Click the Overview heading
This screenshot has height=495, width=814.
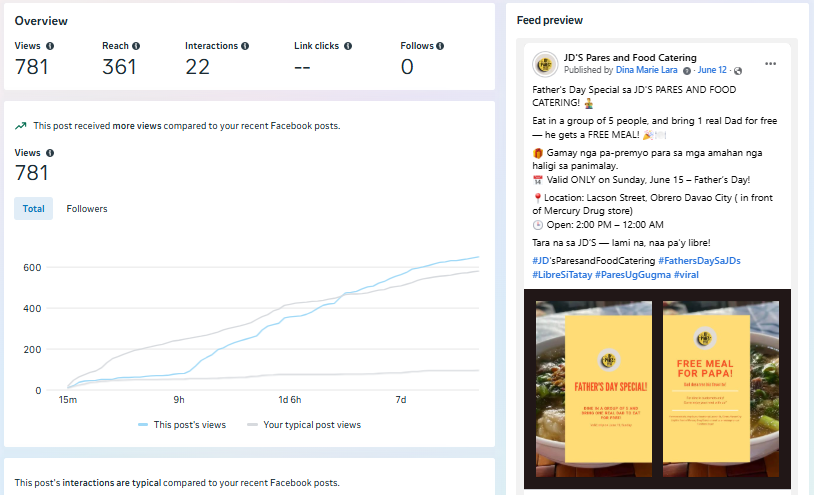pos(41,21)
